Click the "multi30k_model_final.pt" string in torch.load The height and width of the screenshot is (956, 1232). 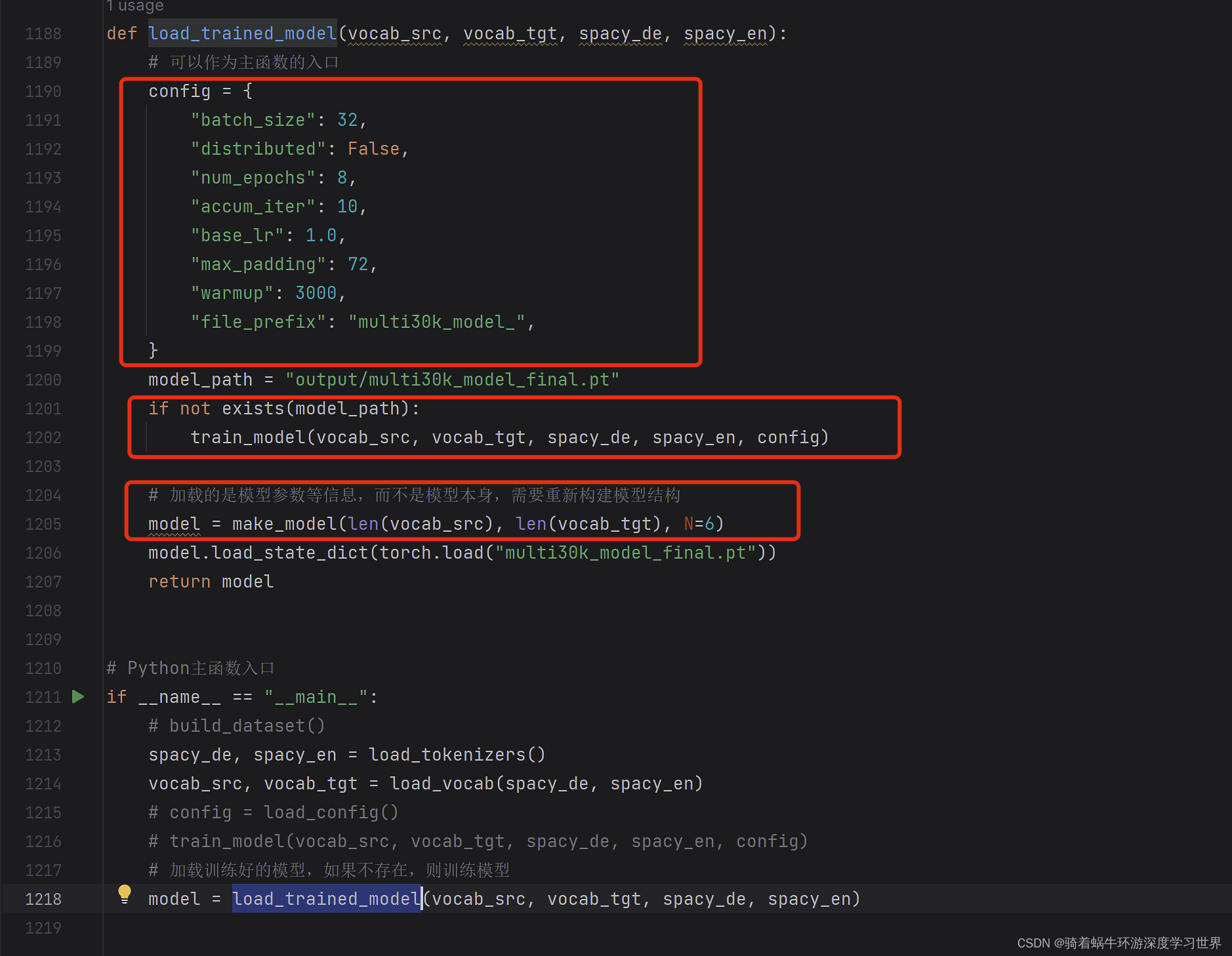[625, 553]
